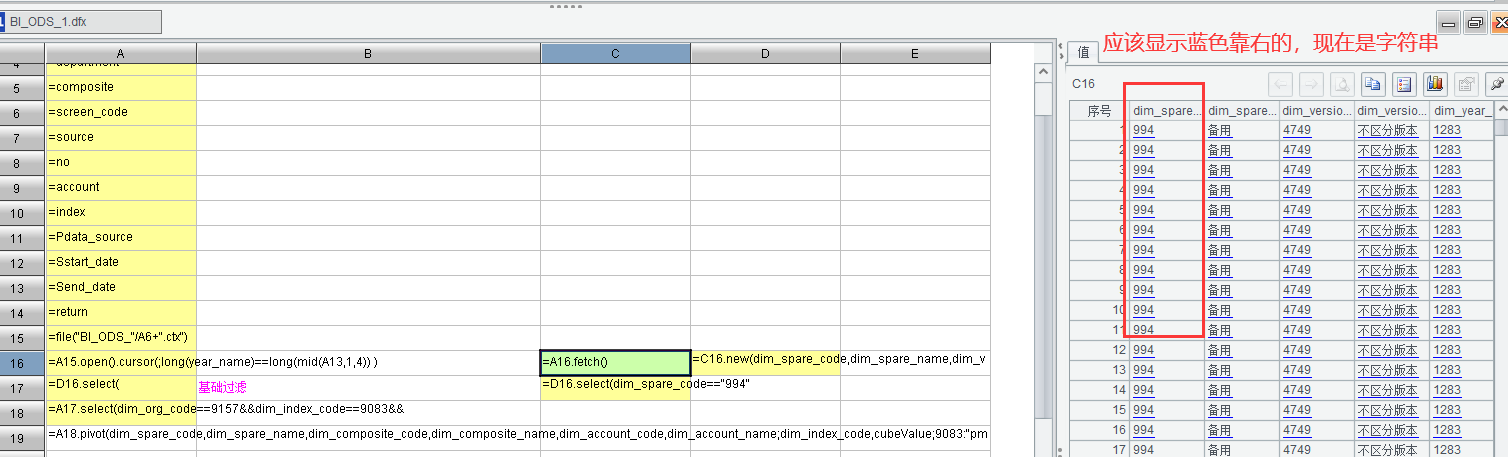The image size is (1508, 457).
Task: Click second dim_spare... column header
Action: pos(1241,110)
